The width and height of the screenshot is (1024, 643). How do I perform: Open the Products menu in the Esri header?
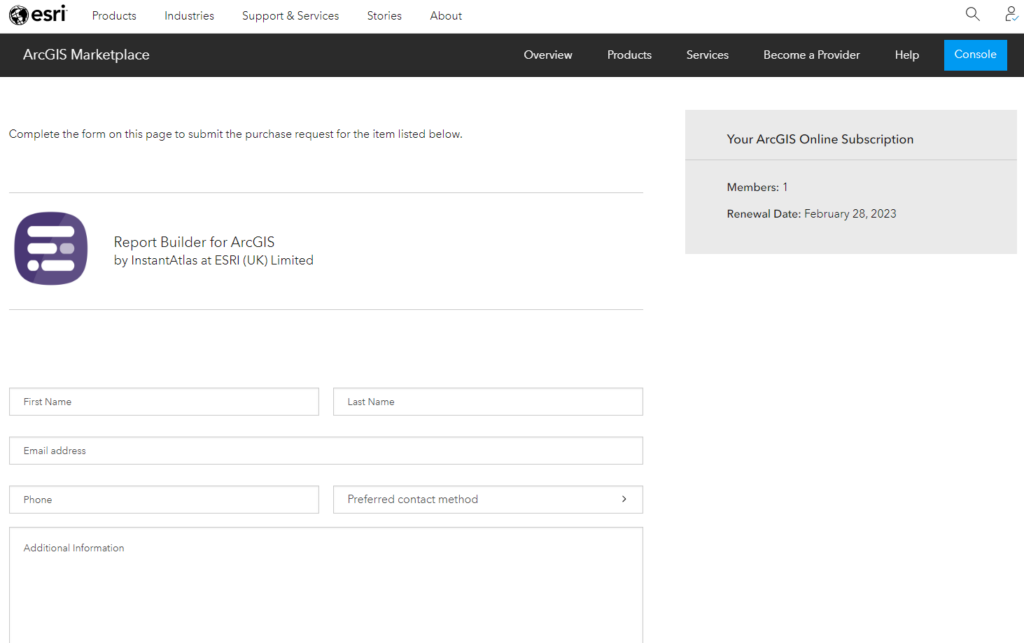coord(113,15)
